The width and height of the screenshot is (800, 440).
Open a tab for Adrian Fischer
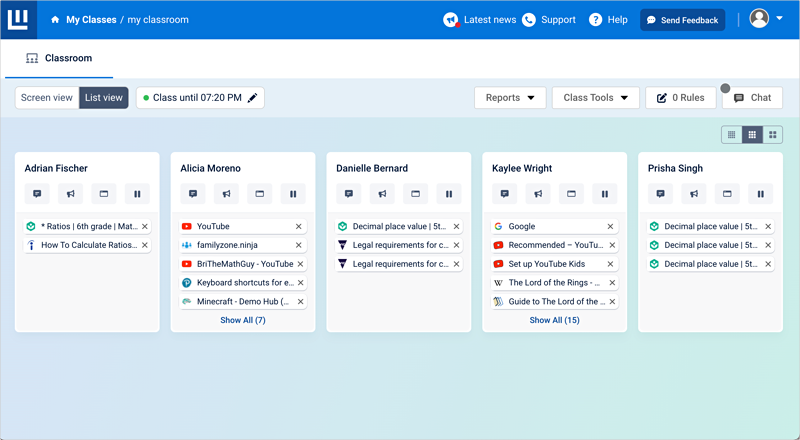(x=104, y=194)
